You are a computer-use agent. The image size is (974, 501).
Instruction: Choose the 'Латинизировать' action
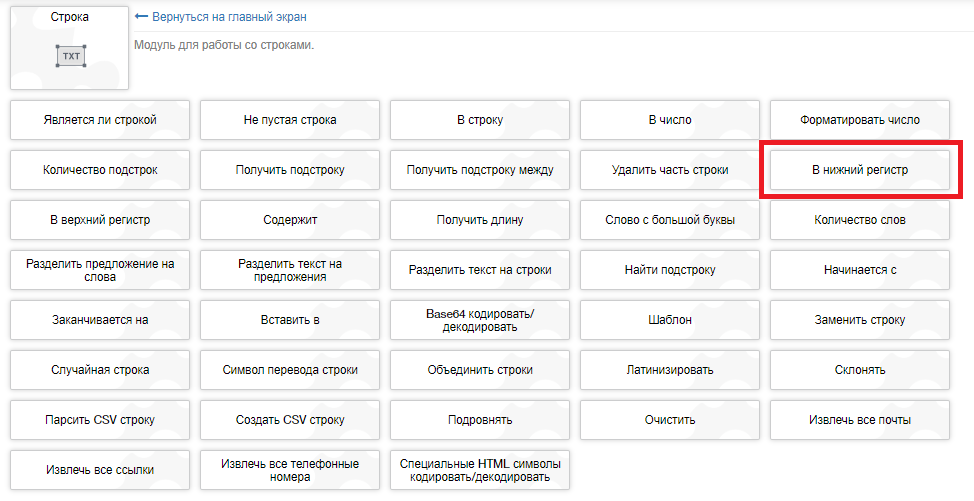(670, 370)
